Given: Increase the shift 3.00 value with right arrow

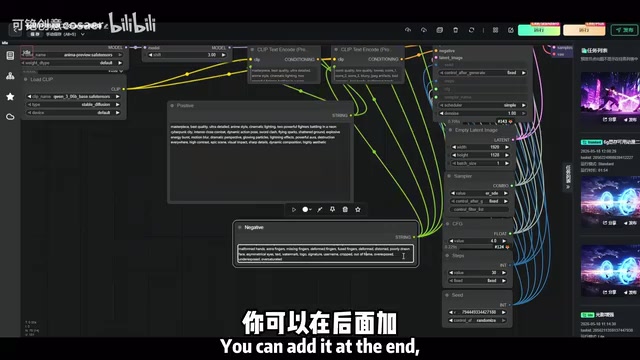Looking at the screenshot, I should 223,55.
